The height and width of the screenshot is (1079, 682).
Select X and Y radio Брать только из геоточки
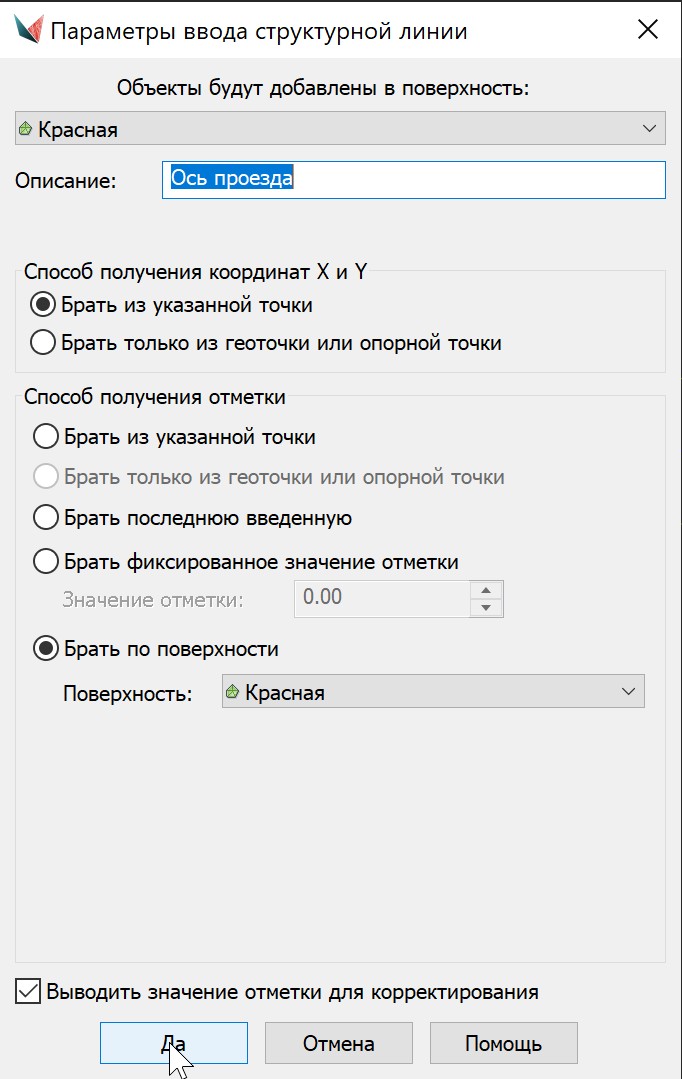pyautogui.click(x=43, y=343)
